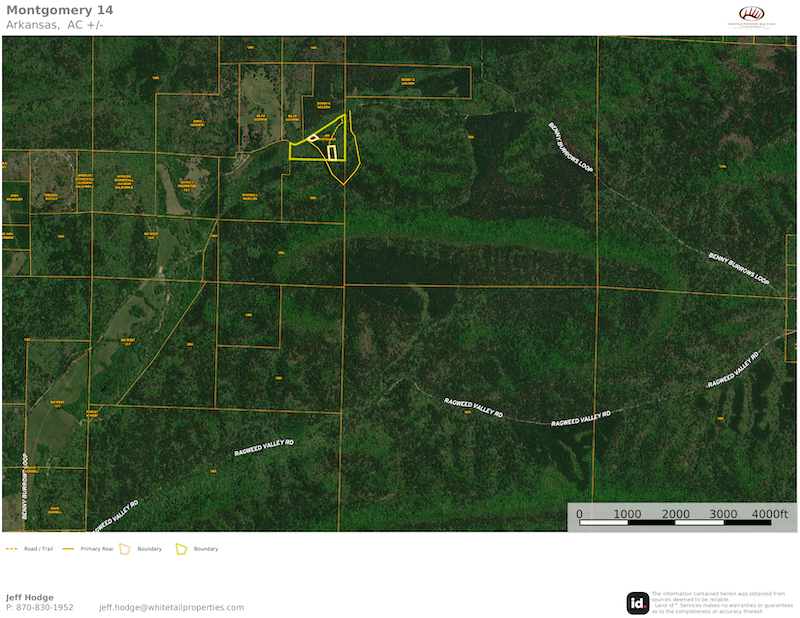
Task: Click the yellow Boundary legend polygon icon
Action: tap(182, 549)
